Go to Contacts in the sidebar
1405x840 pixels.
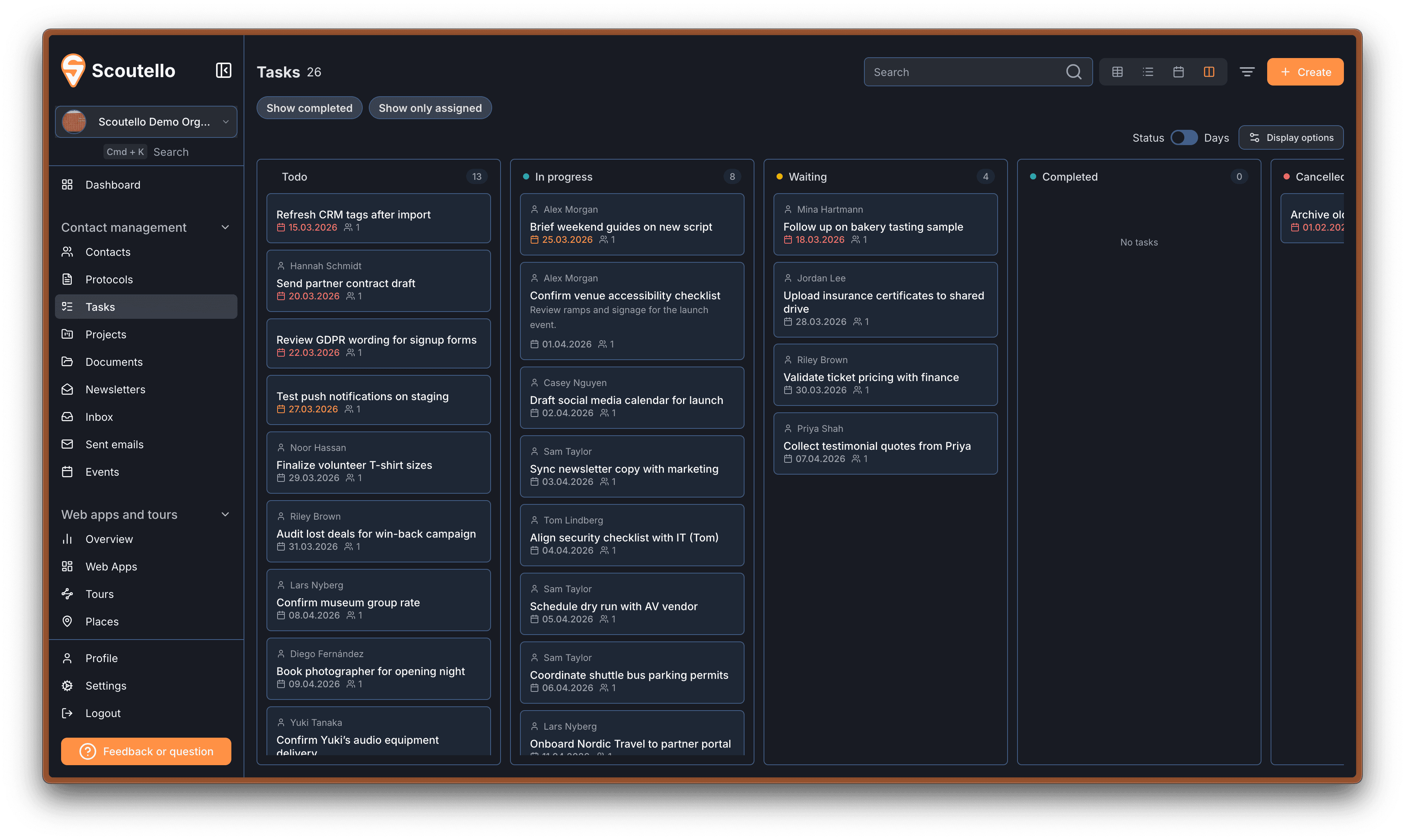click(146, 252)
